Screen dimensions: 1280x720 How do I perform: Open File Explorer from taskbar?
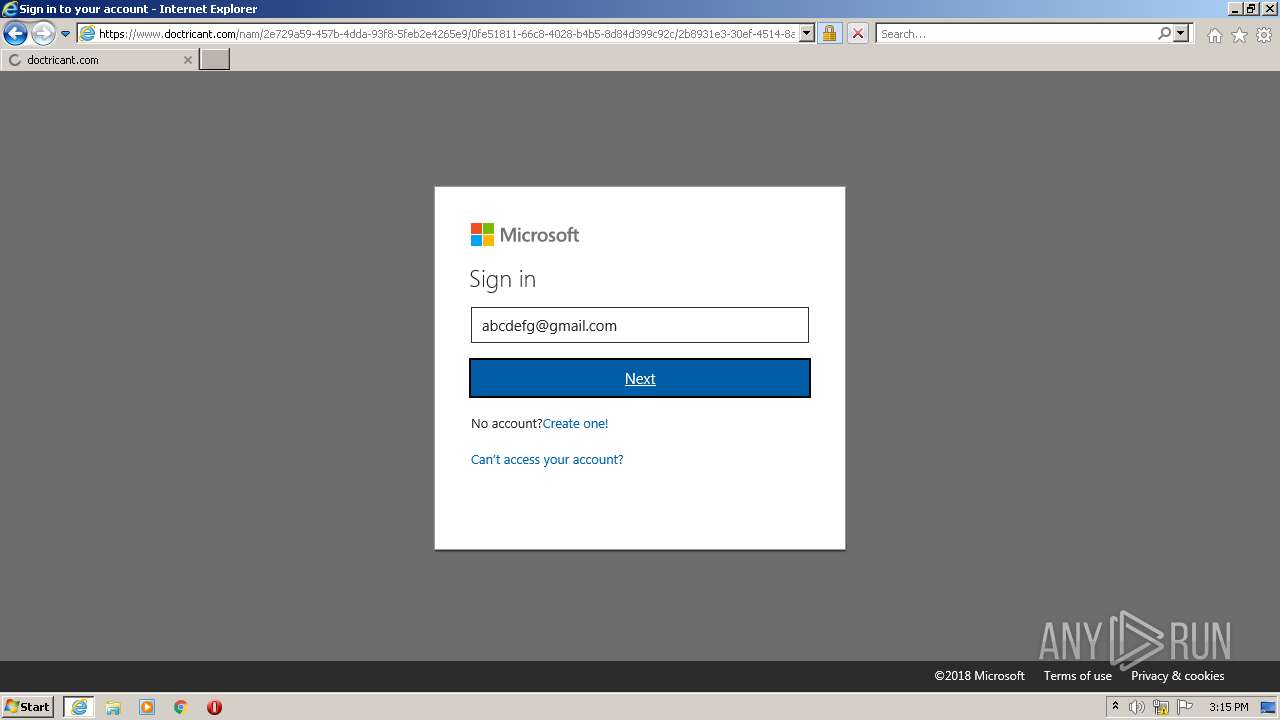(113, 707)
